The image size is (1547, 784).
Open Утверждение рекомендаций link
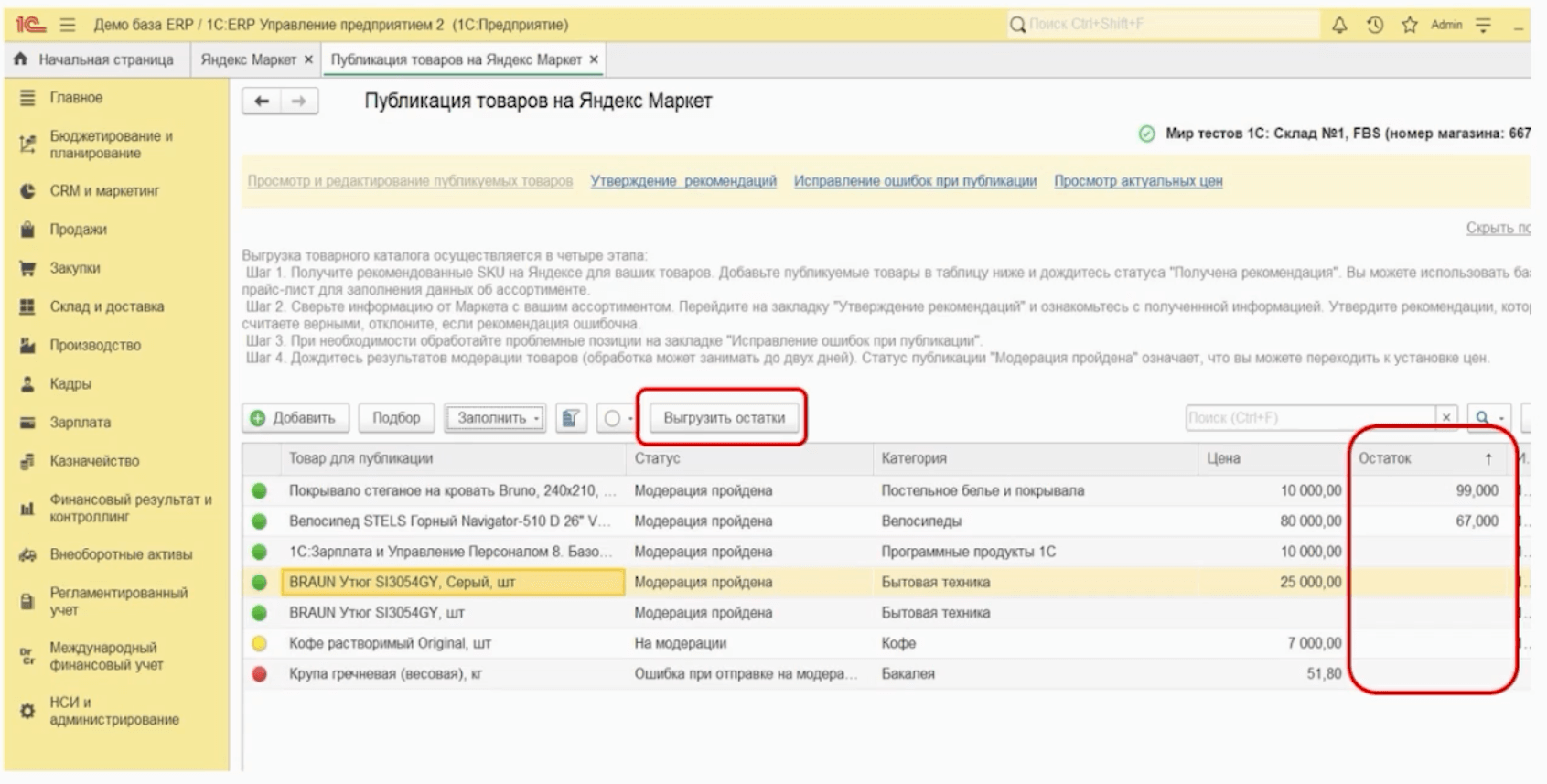point(683,181)
